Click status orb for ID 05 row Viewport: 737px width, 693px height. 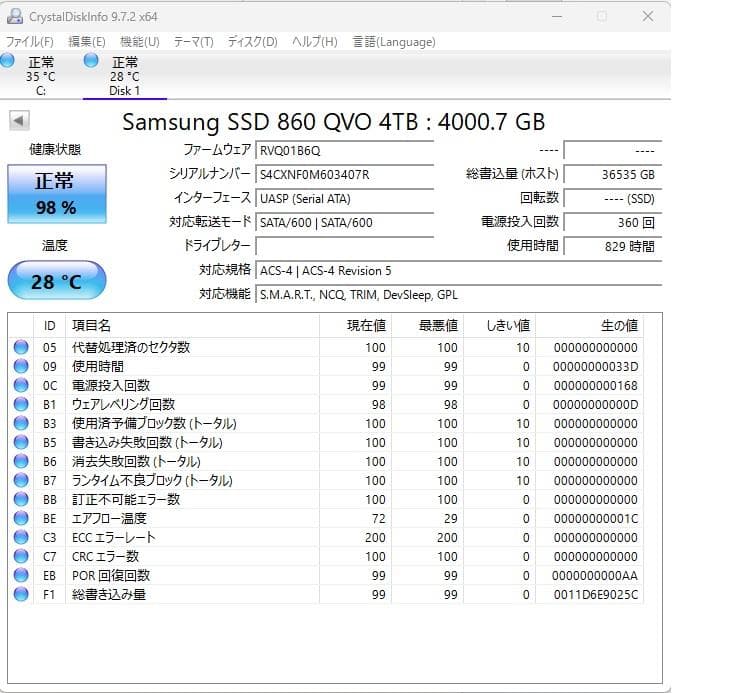point(21,347)
